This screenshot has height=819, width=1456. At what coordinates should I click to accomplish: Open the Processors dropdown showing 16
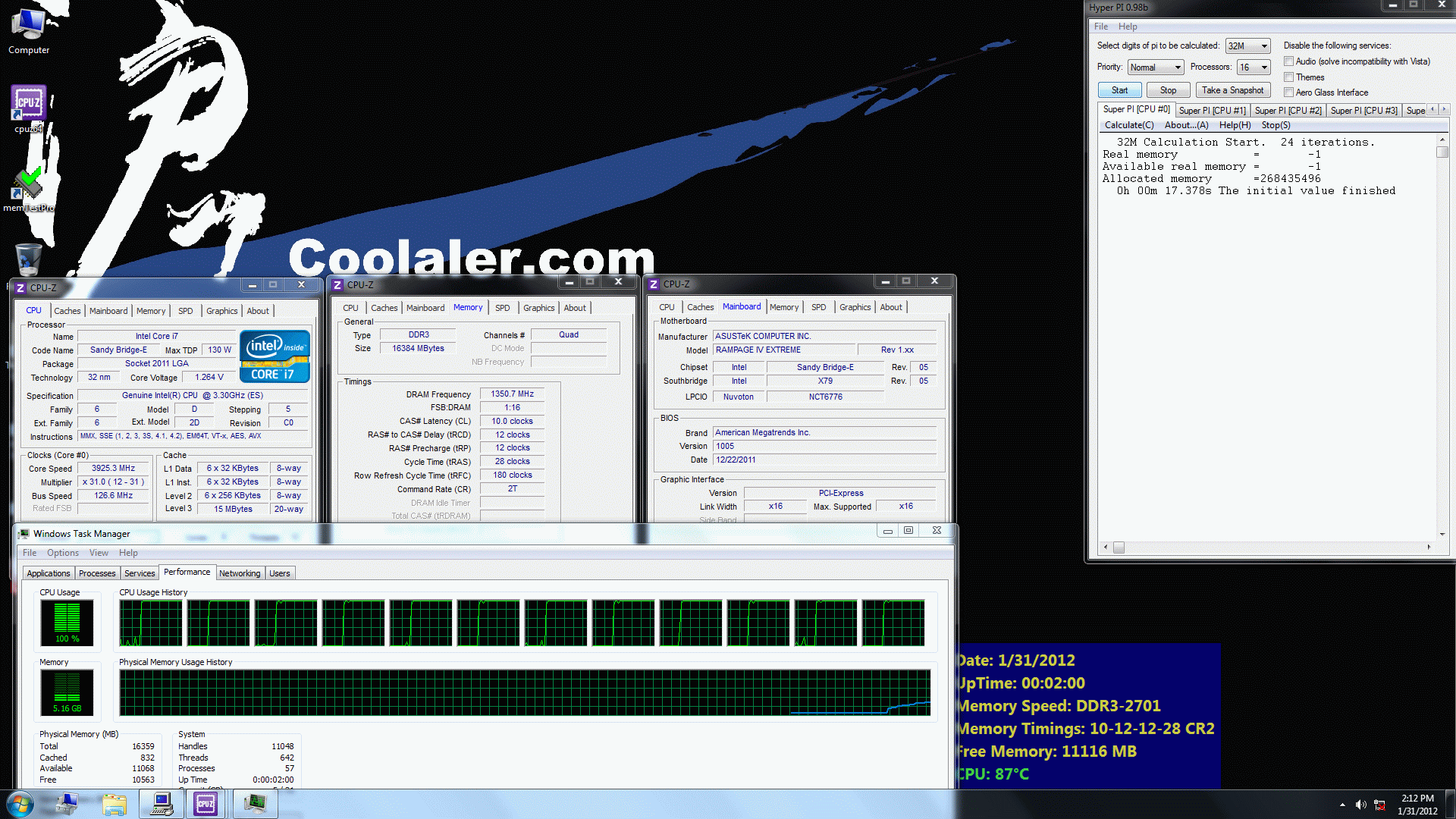(x=1253, y=67)
